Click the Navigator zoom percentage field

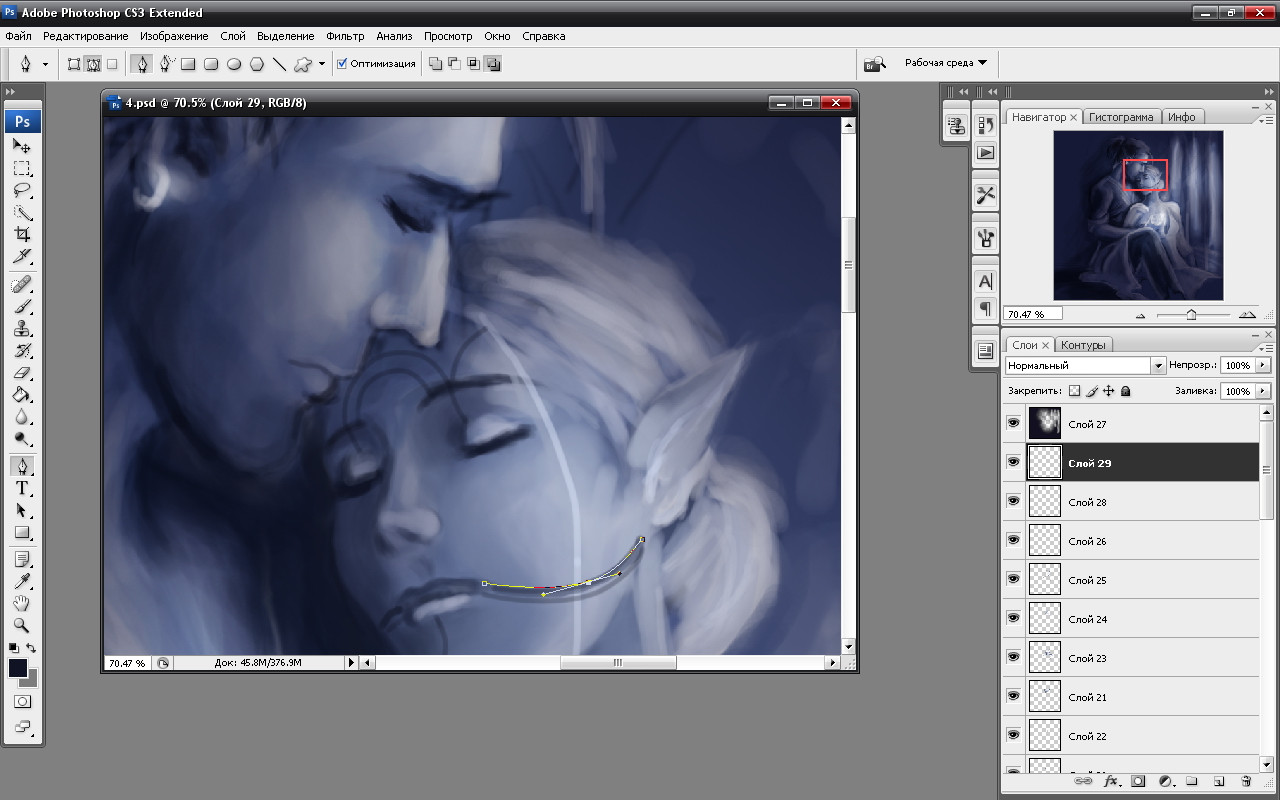(1033, 313)
